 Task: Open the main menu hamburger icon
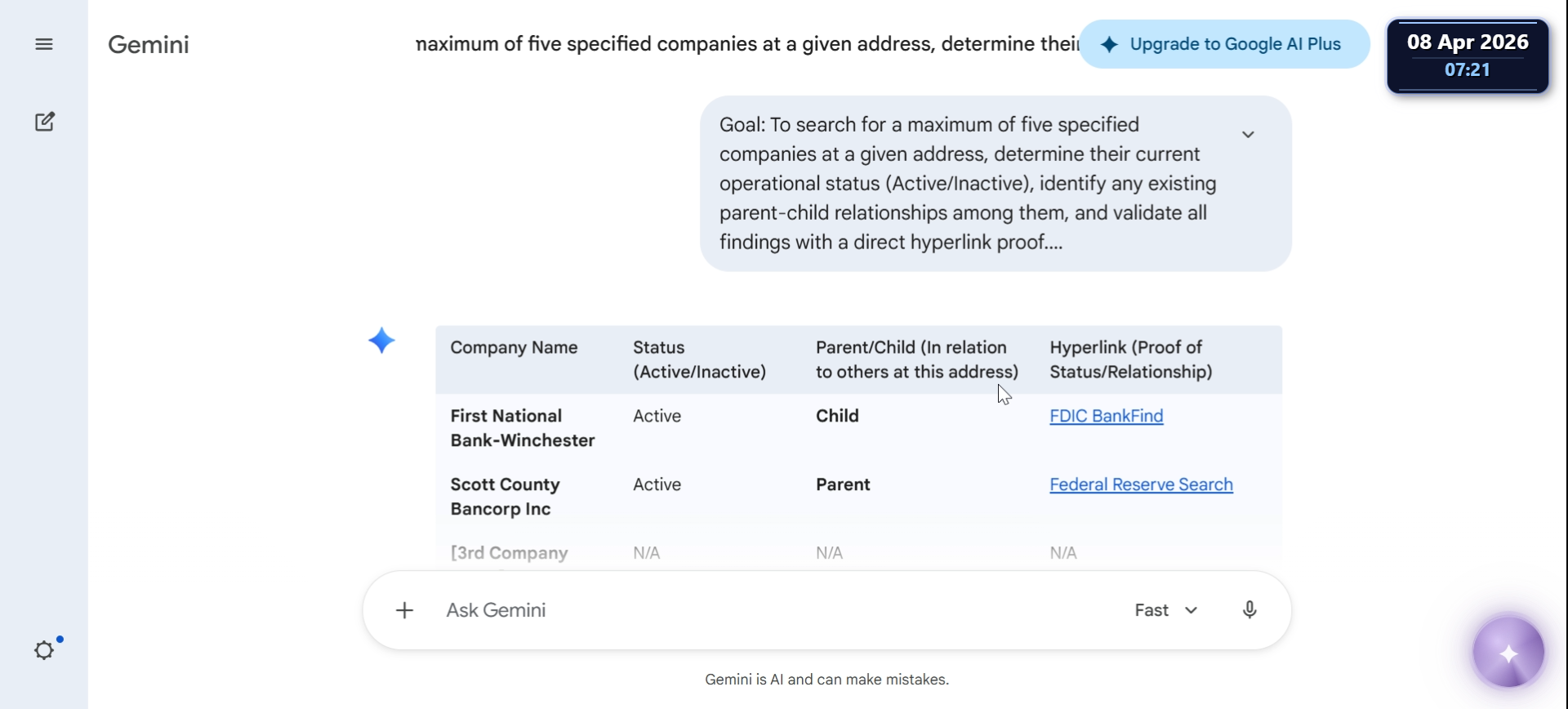(44, 44)
